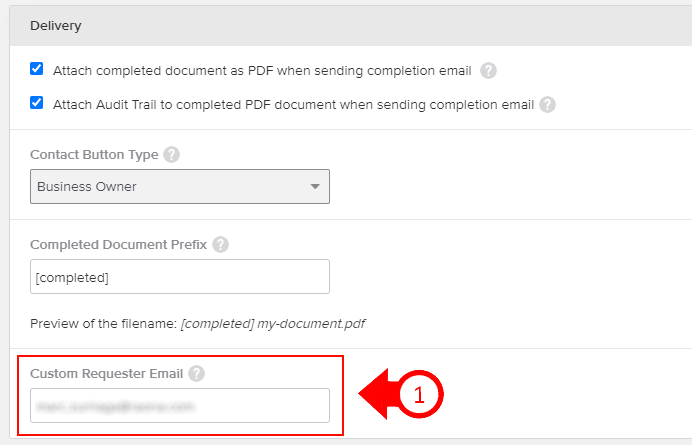The width and height of the screenshot is (692, 445).
Task: Click help icon beside Audit Trail option
Action: coord(547,103)
